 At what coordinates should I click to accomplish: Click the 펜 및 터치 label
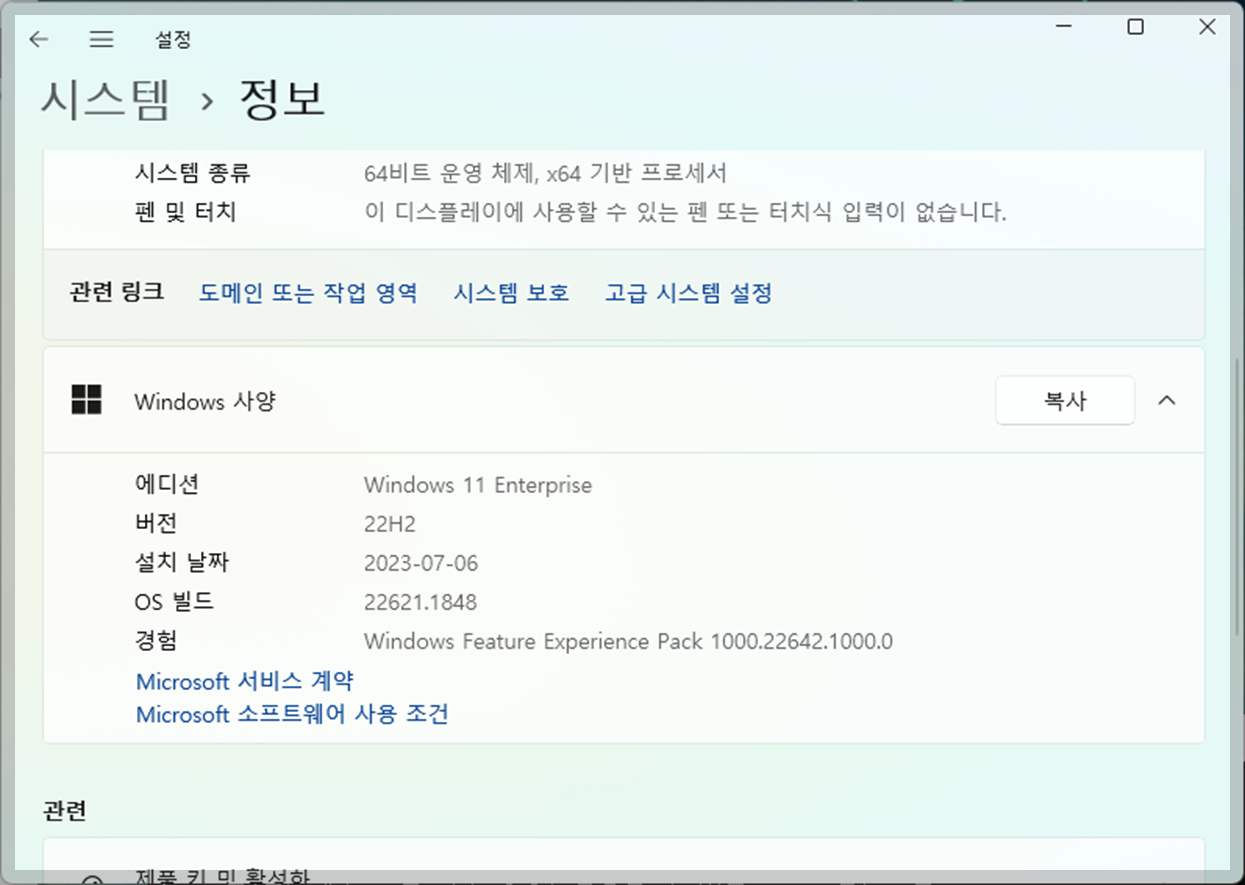click(x=185, y=212)
